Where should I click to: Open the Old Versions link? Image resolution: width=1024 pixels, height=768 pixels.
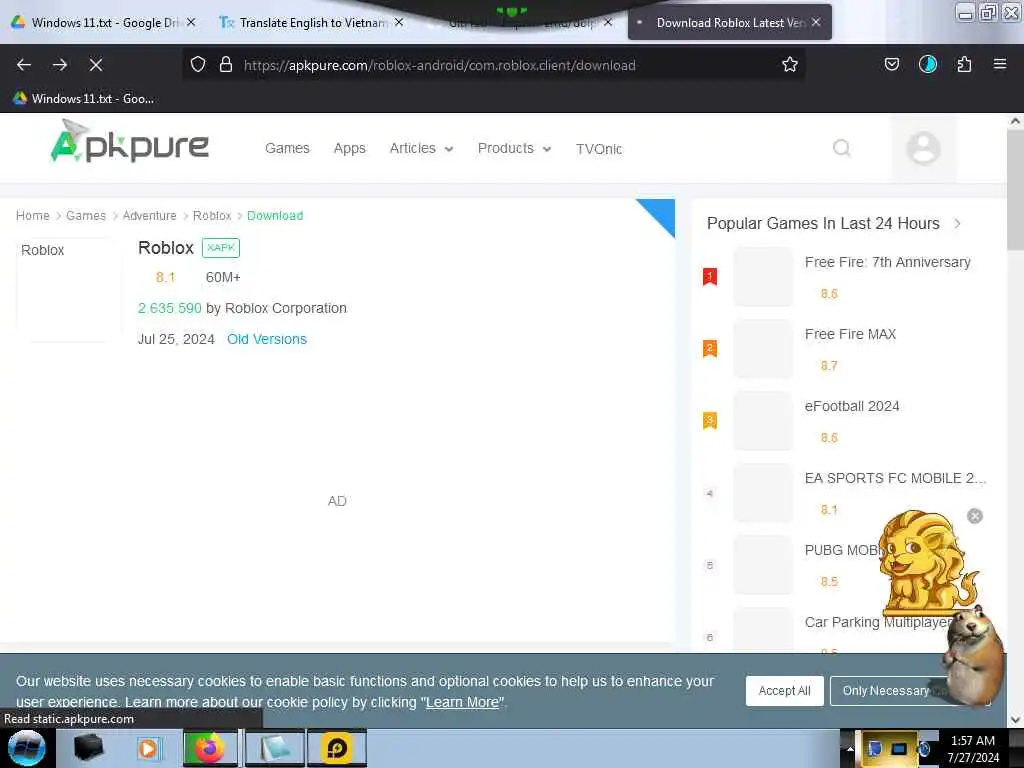[267, 339]
